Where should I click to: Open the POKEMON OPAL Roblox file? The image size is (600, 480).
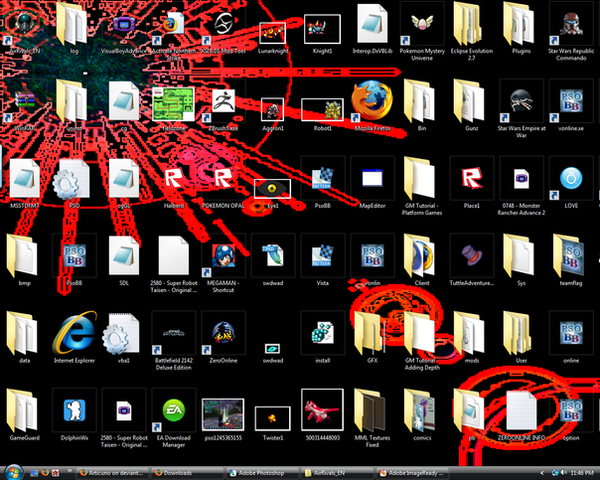coord(223,179)
